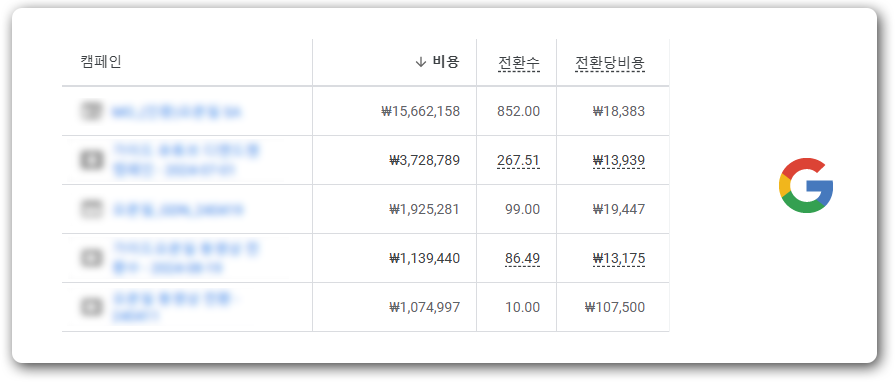Click the 캠페인 column header
The width and height of the screenshot is (895, 382).
point(101,62)
